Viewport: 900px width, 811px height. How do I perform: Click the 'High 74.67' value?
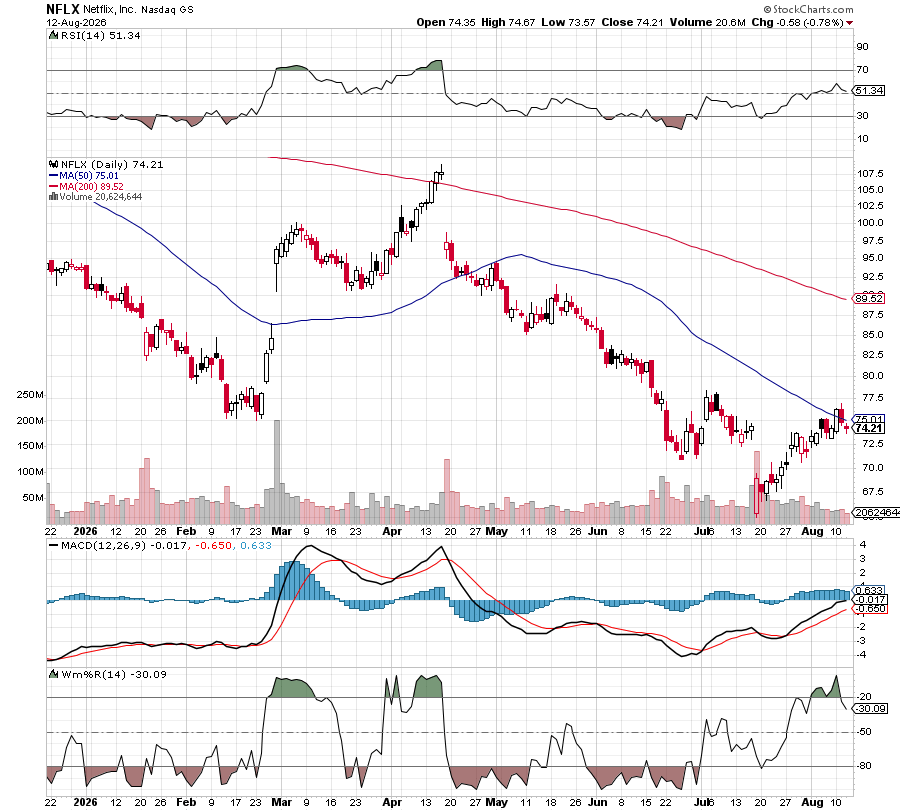[x=508, y=22]
